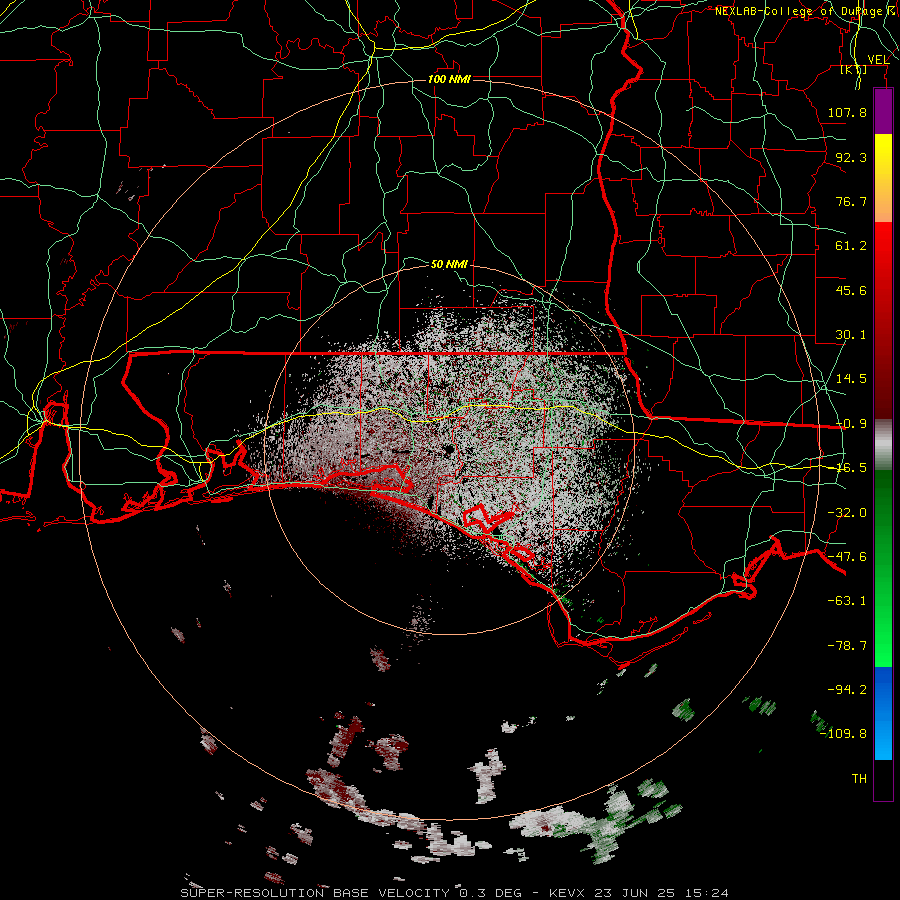
Task: Click the "TH" legend label
Action: tap(859, 779)
